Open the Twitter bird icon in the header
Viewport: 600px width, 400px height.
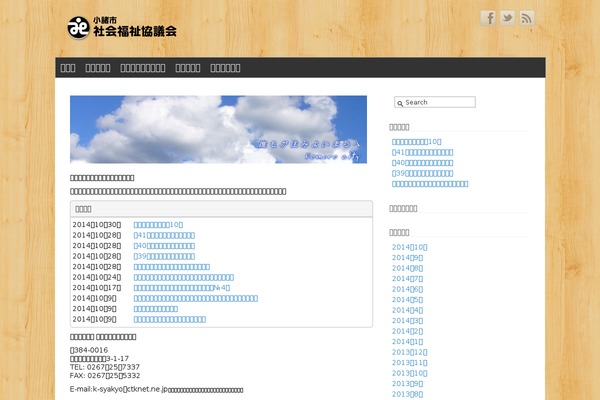pos(507,18)
